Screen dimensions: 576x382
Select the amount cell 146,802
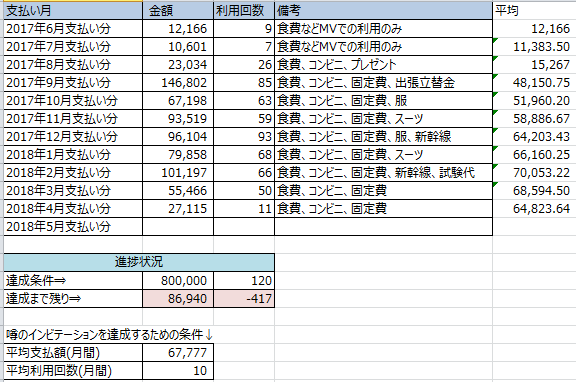(x=178, y=83)
